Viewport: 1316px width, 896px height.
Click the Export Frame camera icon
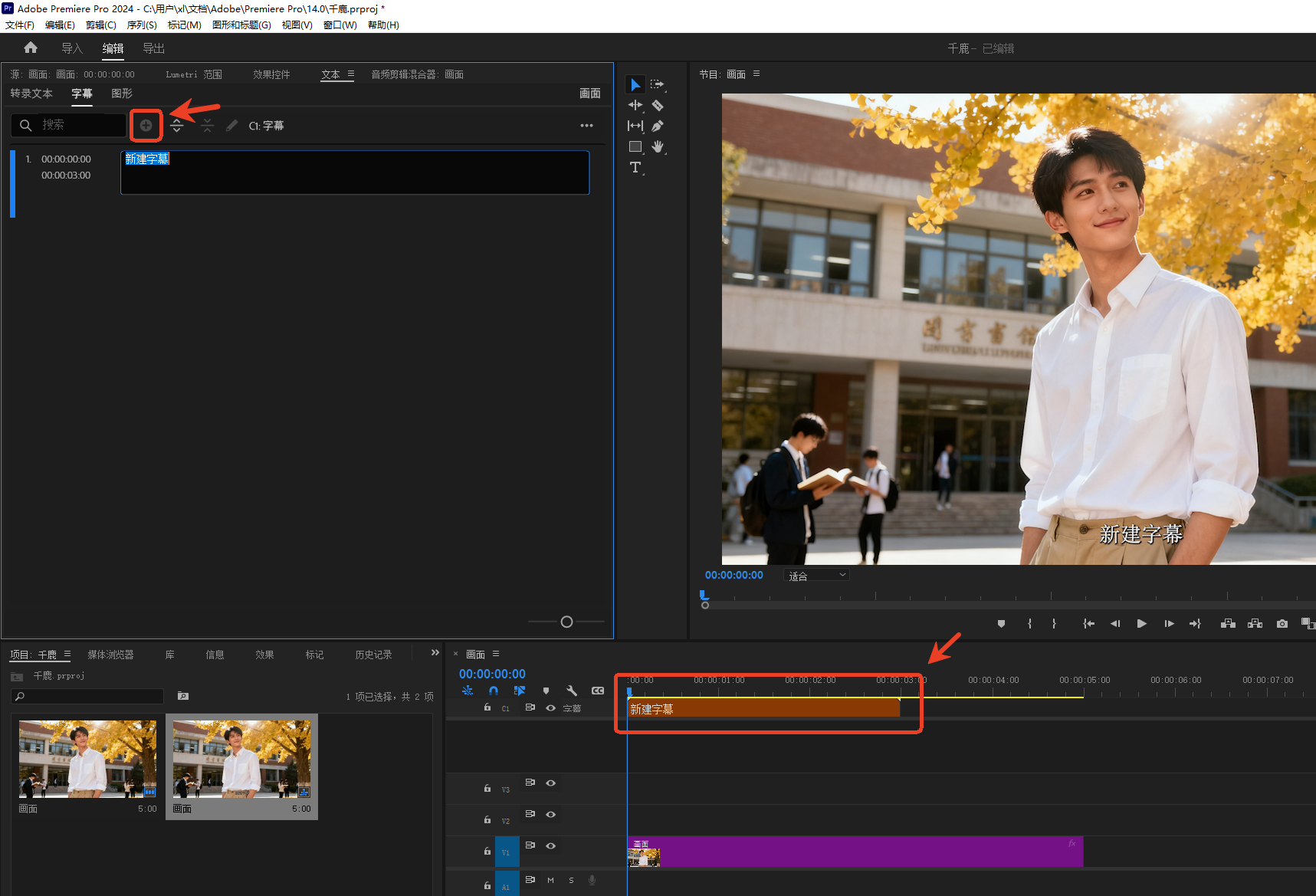pos(1282,624)
